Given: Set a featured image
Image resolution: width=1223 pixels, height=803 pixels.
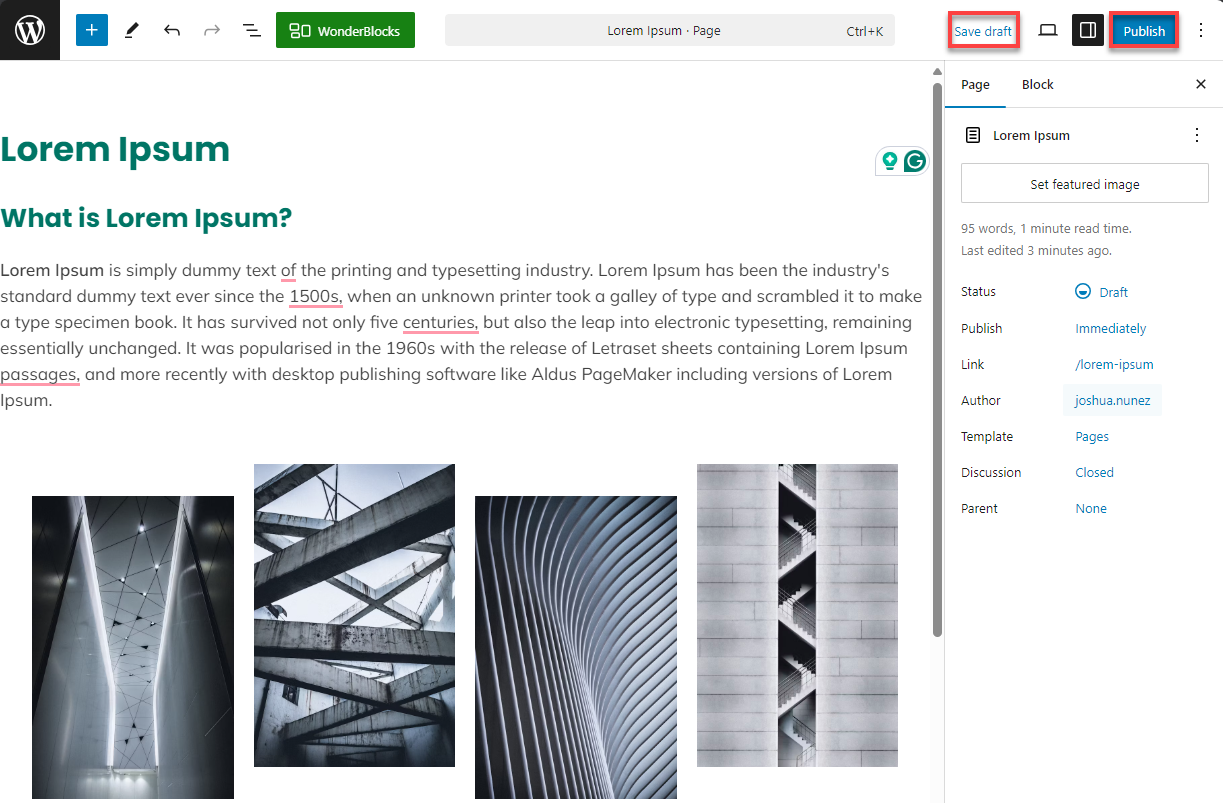Looking at the screenshot, I should 1084,183.
